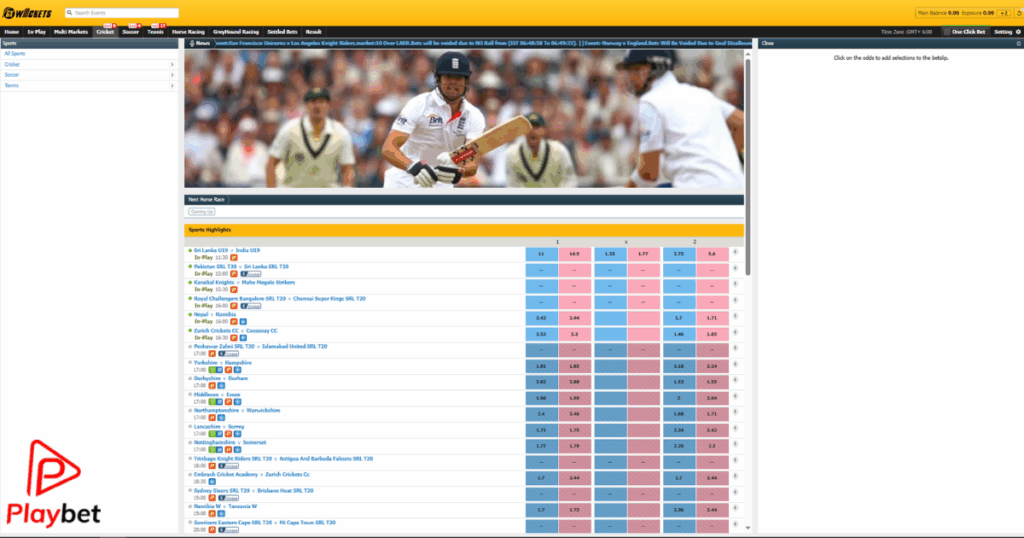This screenshot has width=1024, height=538.
Task: Switch to the Soccer navigation tab
Action: click(131, 31)
